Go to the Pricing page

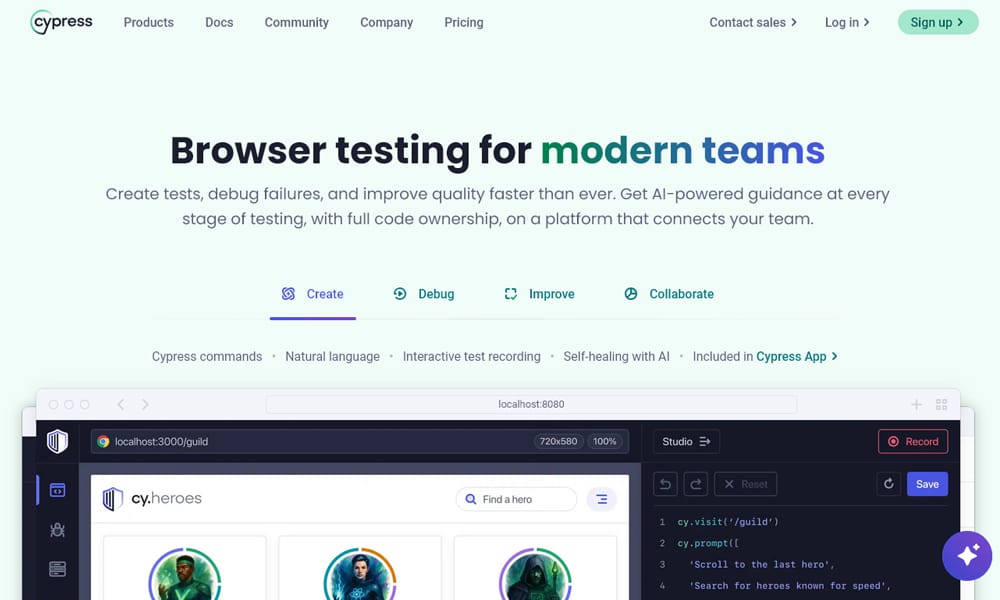click(x=464, y=22)
